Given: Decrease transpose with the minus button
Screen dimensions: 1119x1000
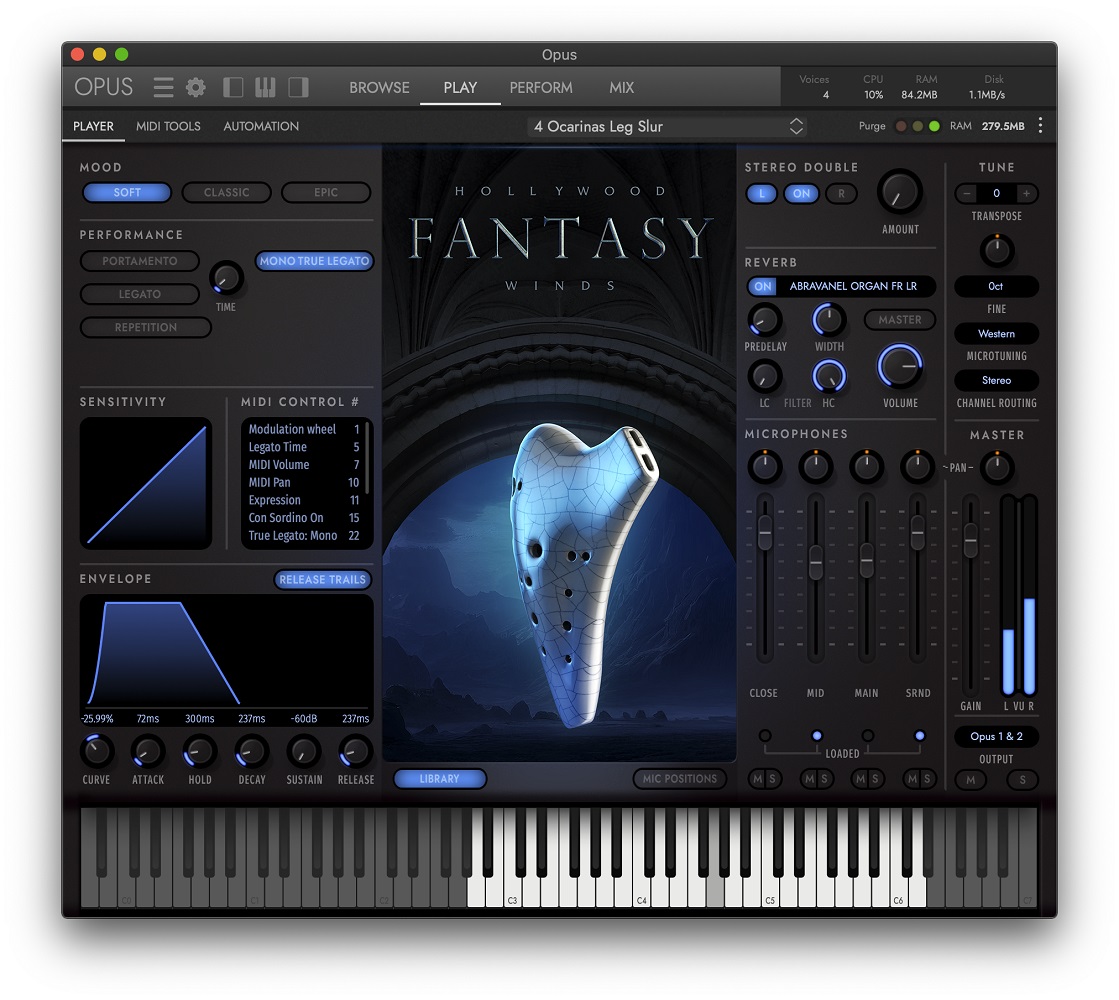Looking at the screenshot, I should coord(967,193).
